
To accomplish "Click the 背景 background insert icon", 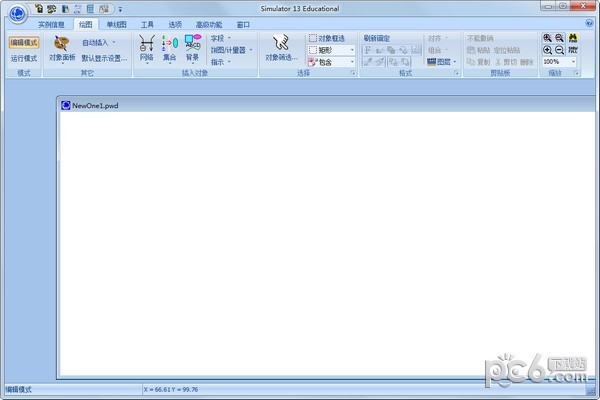I will point(193,45).
